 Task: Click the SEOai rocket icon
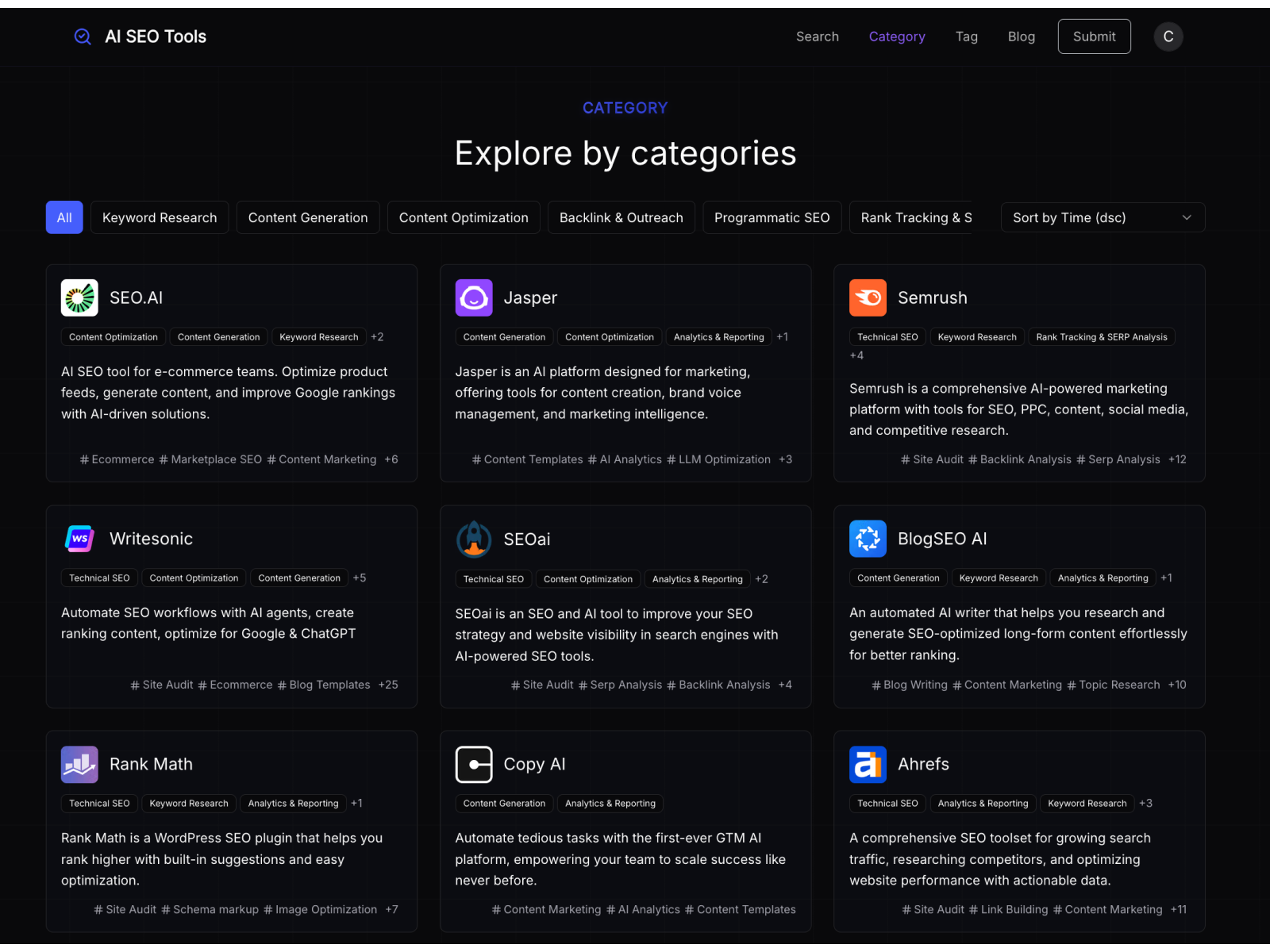tap(474, 539)
